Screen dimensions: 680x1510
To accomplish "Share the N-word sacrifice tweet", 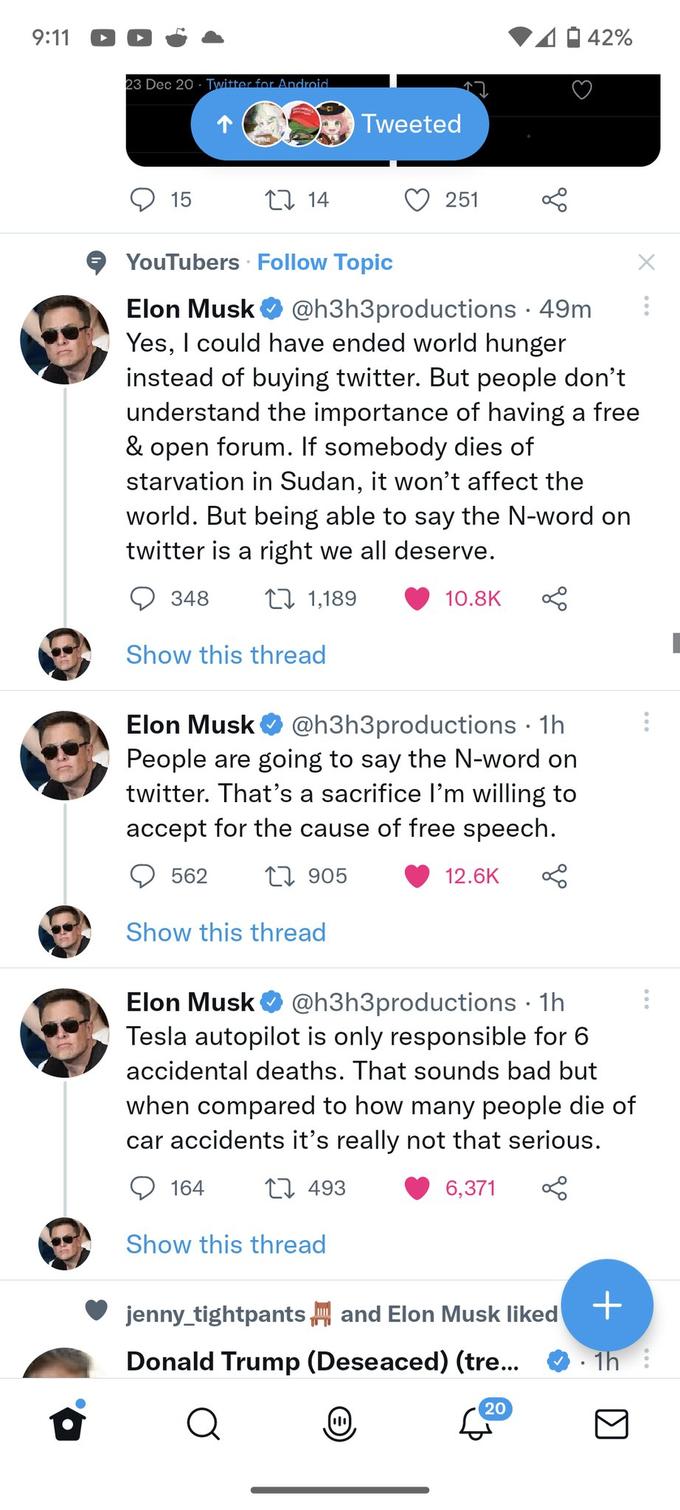I will (555, 876).
